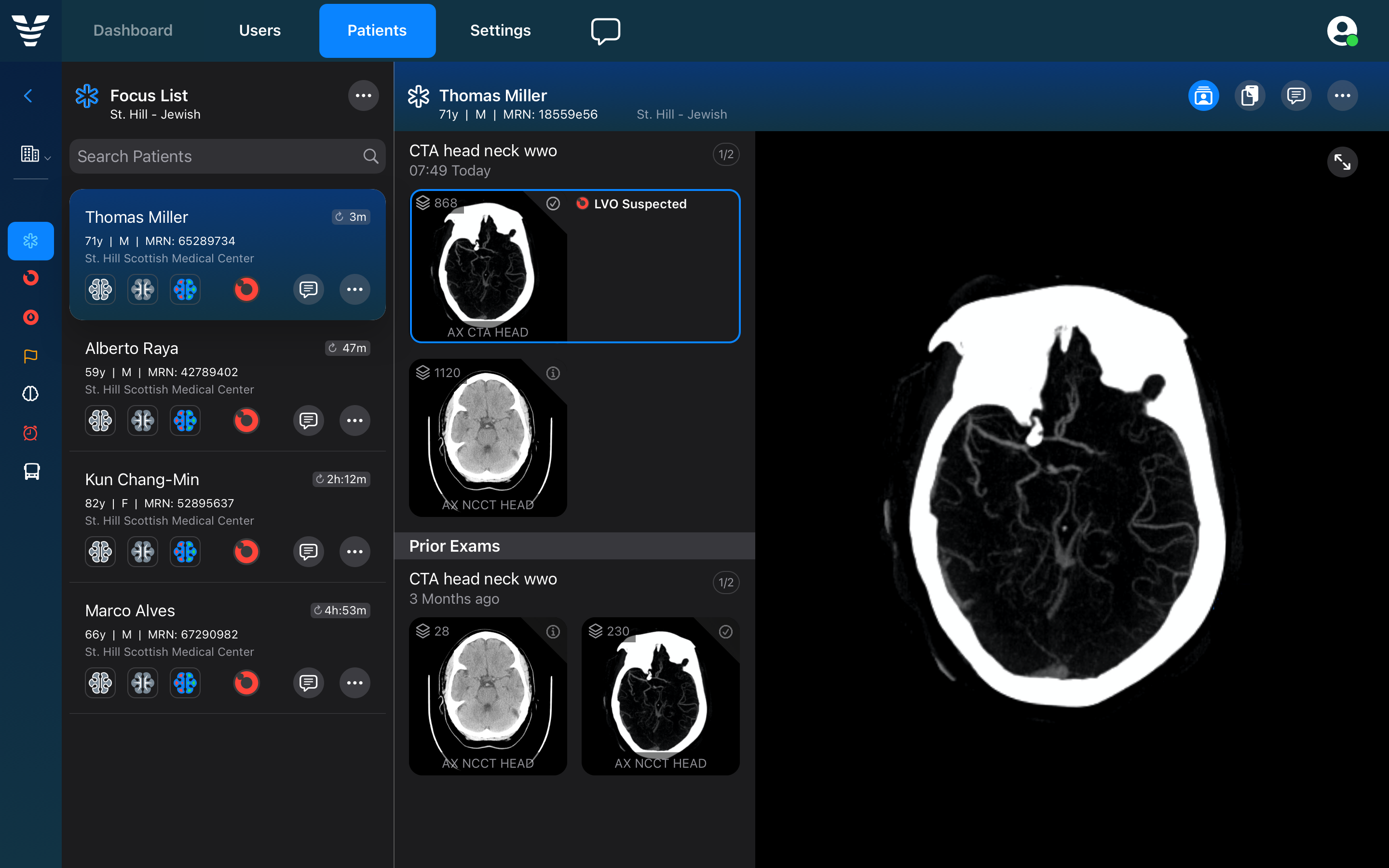Select the flag icon in the left sidebar
This screenshot has width=1389, height=868.
coord(30,356)
